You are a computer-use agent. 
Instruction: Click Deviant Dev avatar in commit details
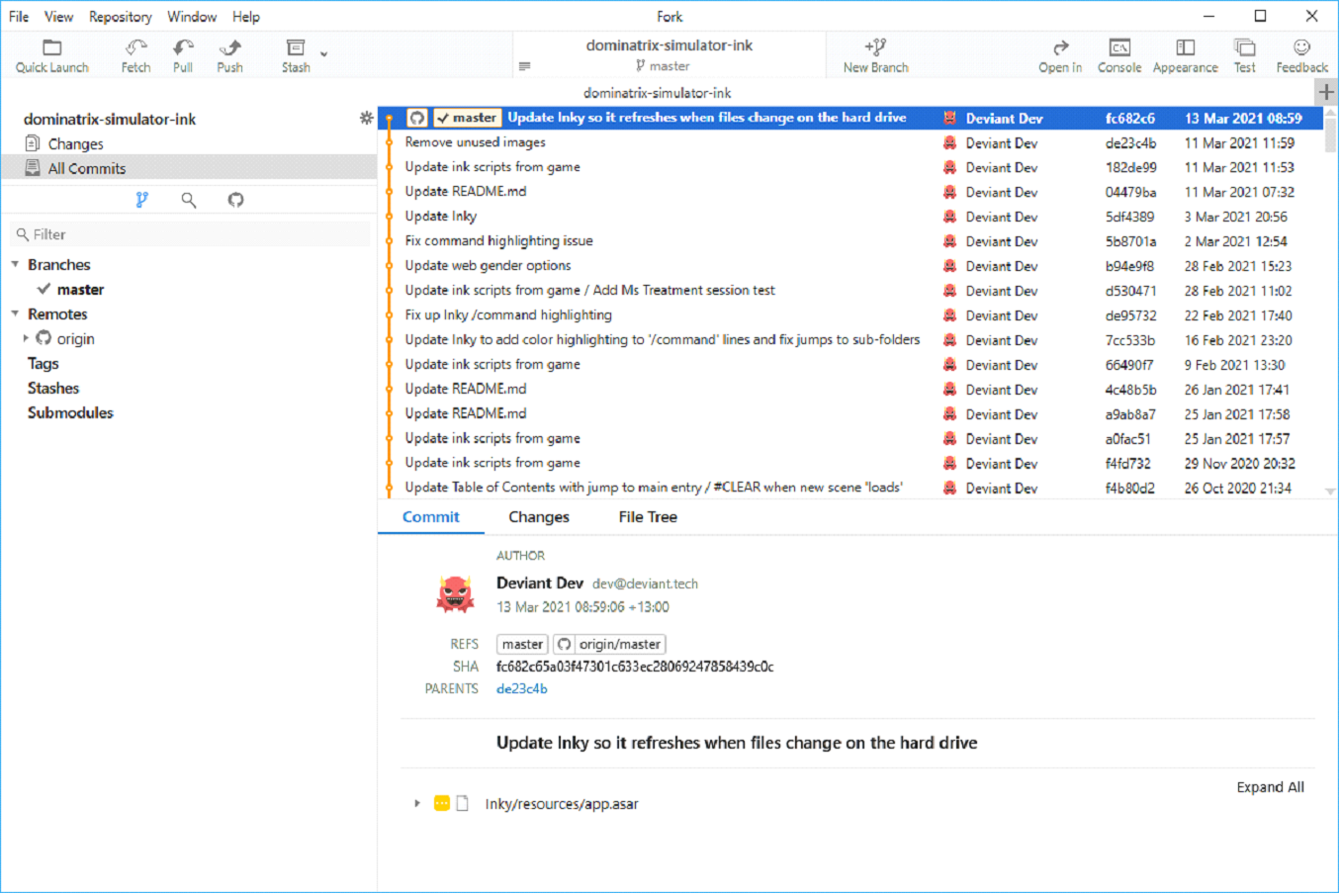(x=455, y=593)
